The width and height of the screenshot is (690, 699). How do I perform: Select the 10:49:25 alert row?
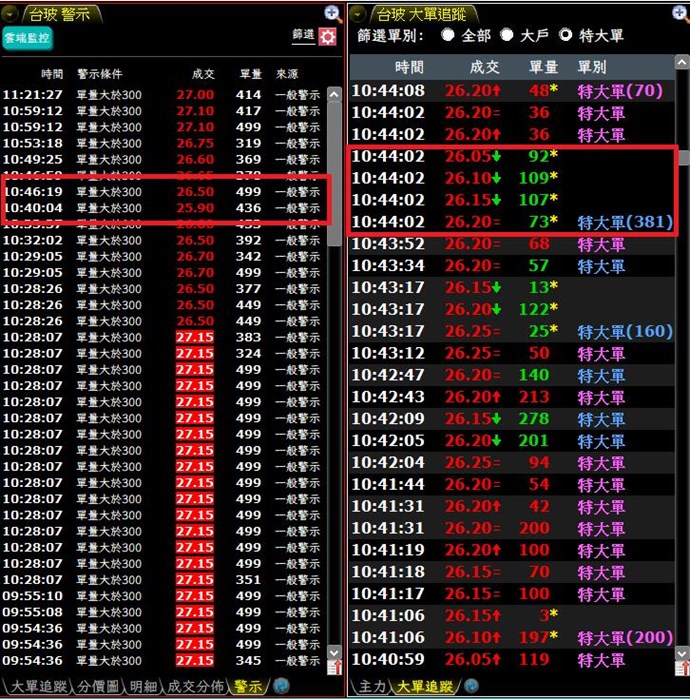[x=163, y=159]
